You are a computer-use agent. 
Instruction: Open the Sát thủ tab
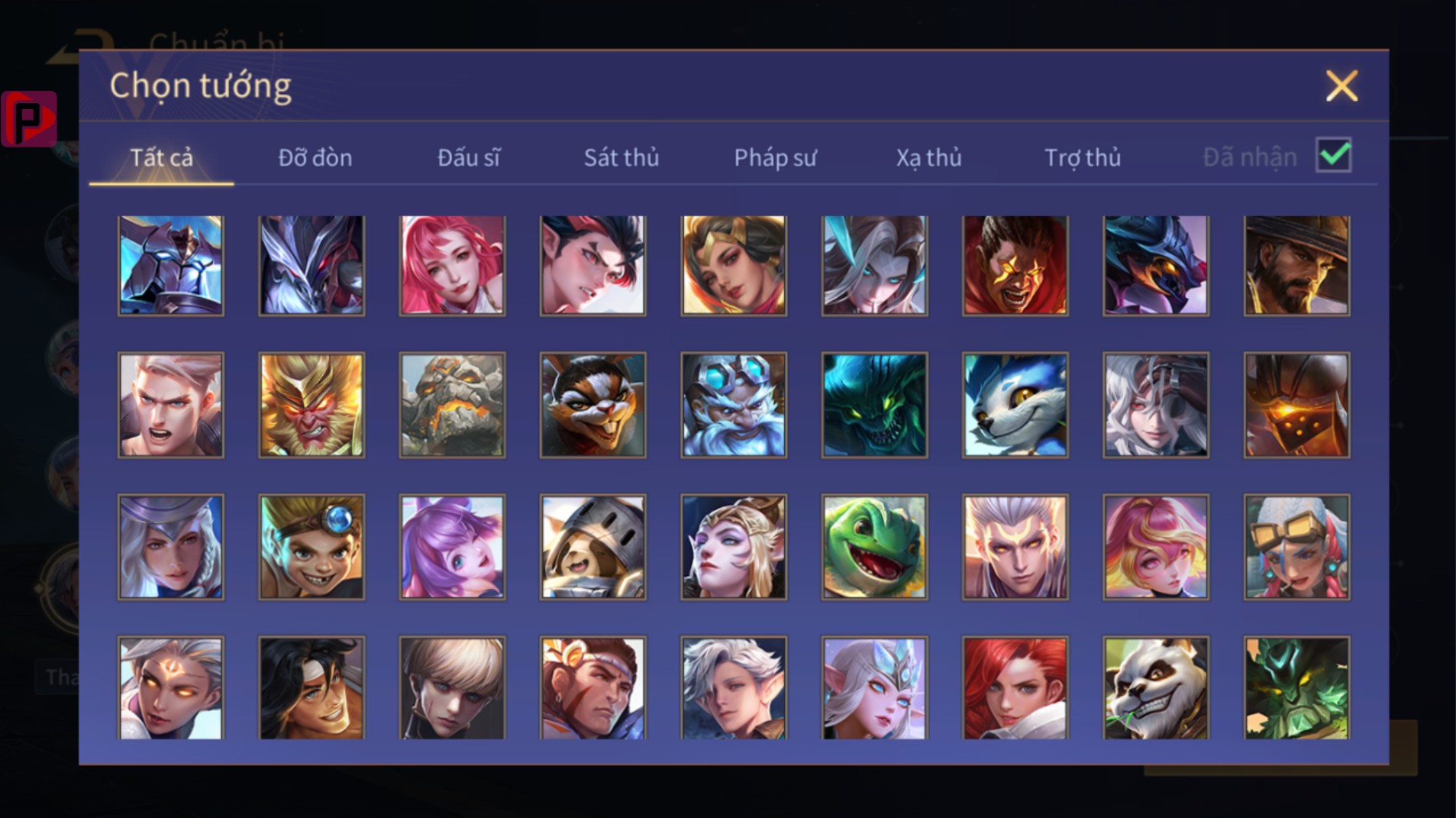(621, 157)
